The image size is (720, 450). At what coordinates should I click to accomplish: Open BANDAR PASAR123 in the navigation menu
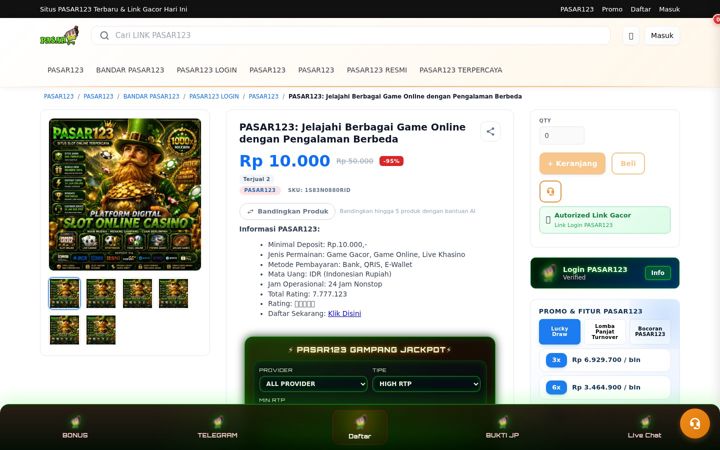pos(130,70)
